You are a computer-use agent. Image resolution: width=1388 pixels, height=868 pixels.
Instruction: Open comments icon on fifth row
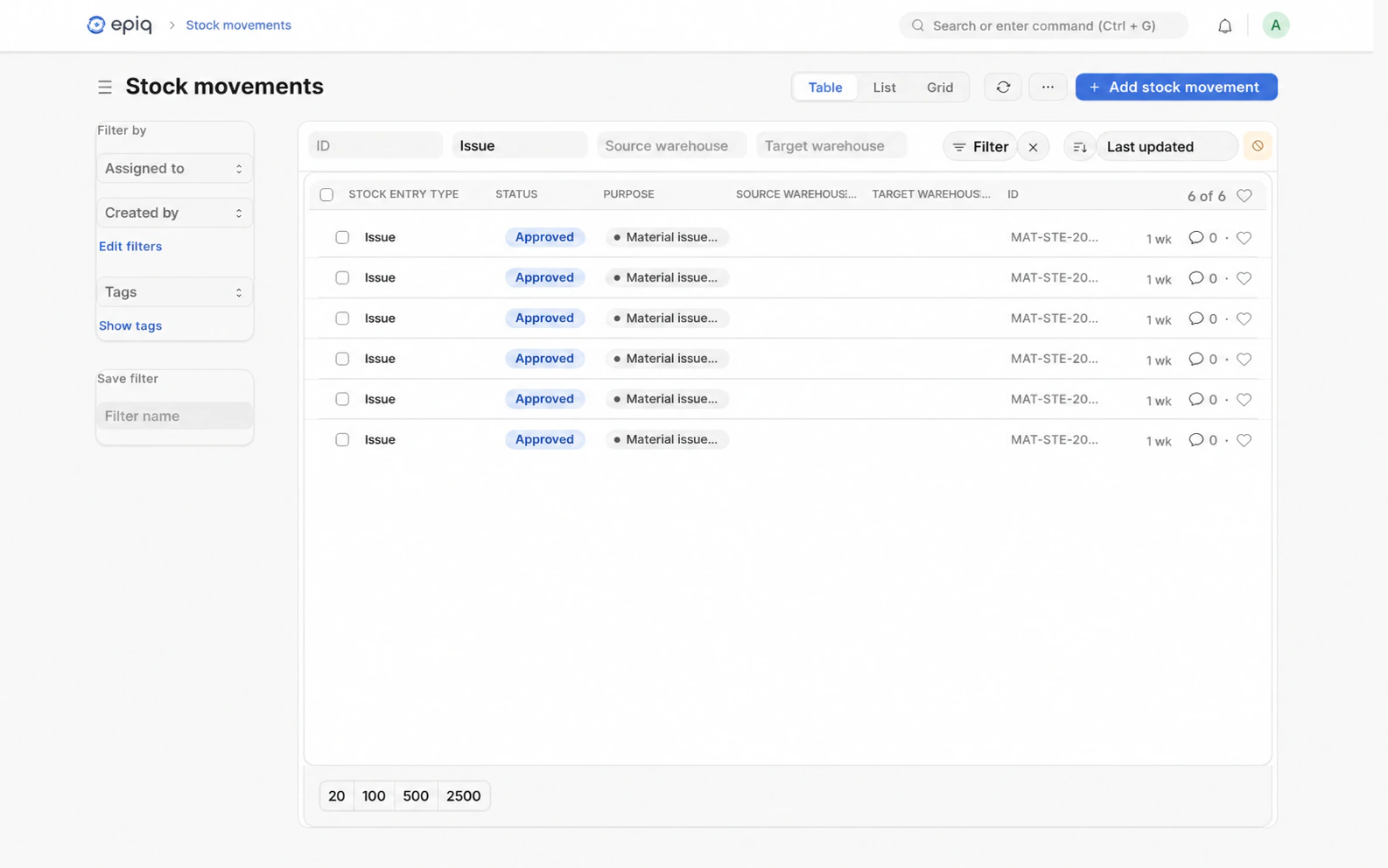[1195, 398]
